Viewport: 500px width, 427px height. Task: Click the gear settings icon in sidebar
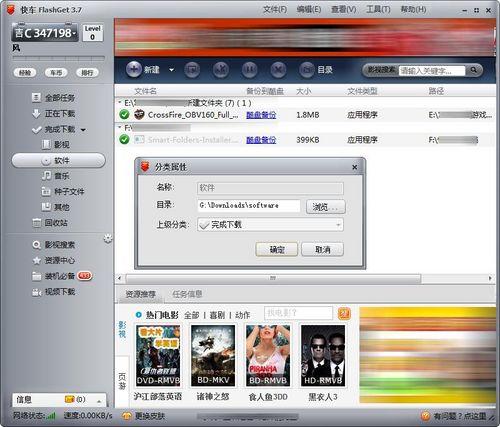tap(108, 239)
